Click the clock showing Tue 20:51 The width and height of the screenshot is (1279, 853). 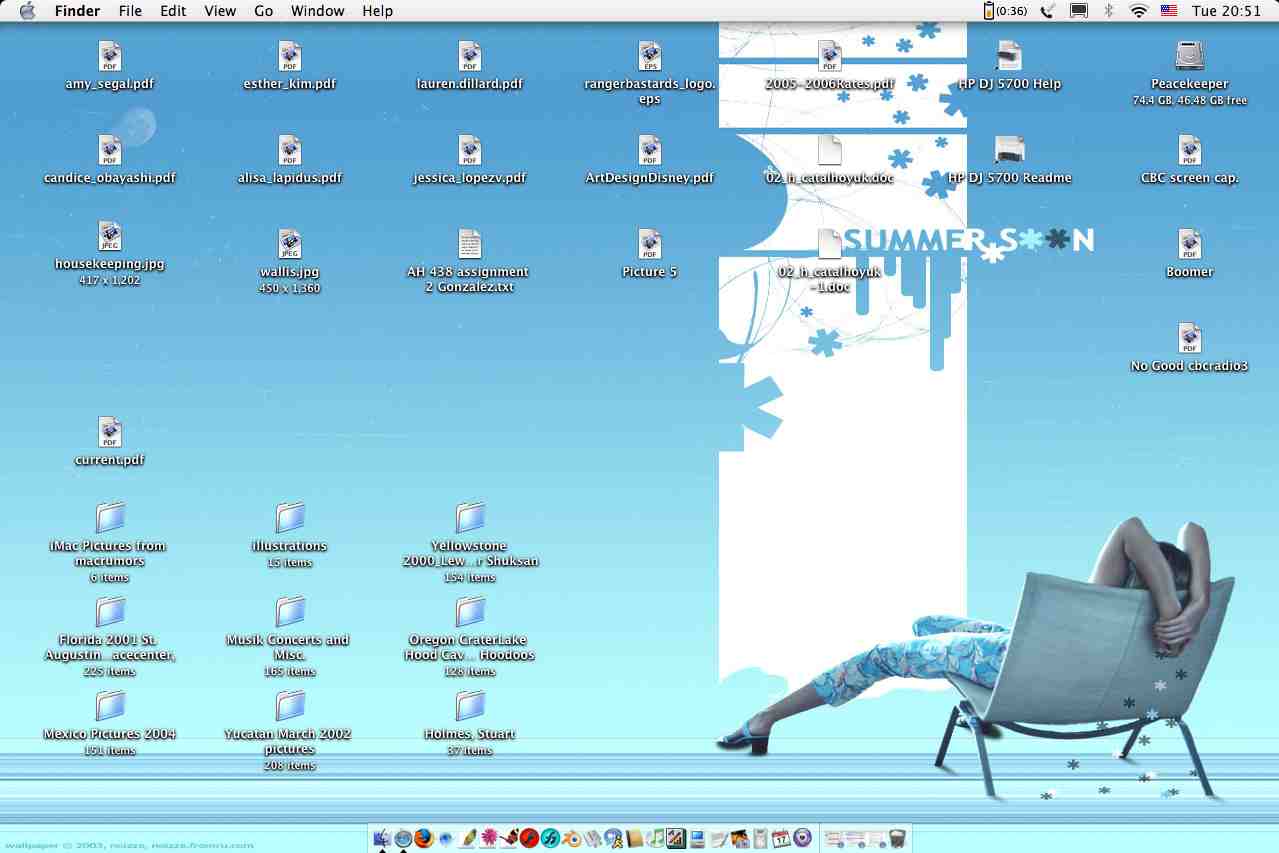(x=1226, y=11)
